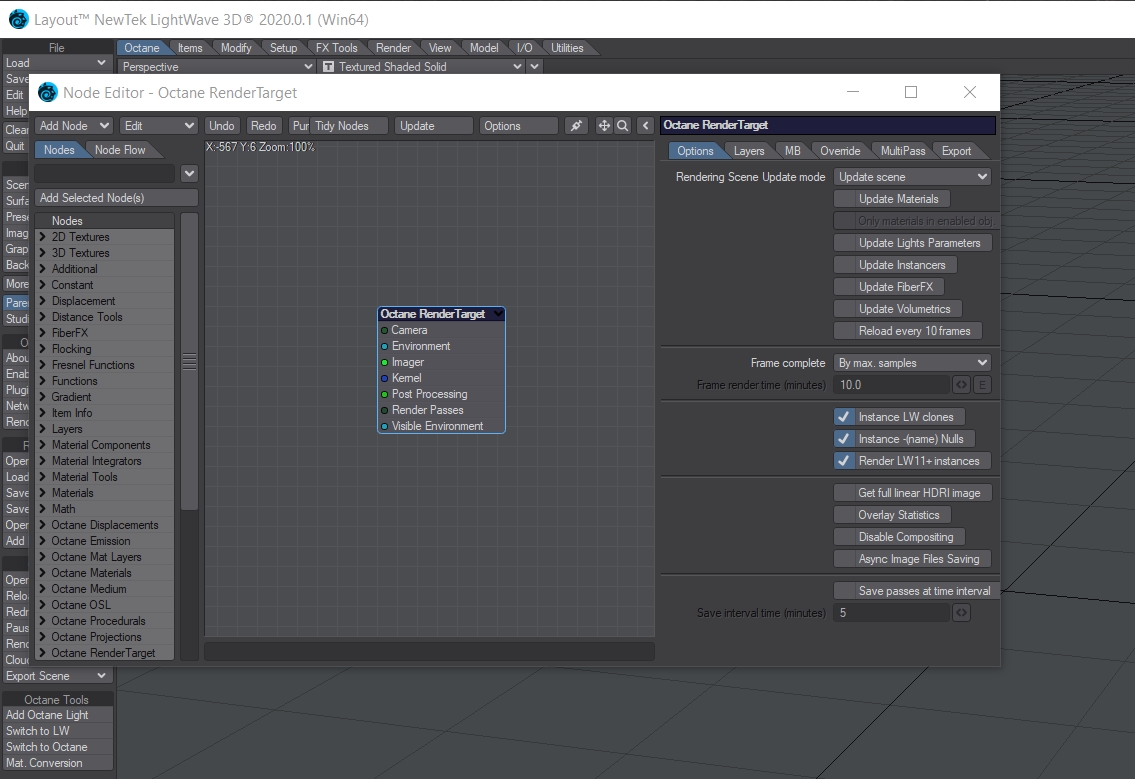Click the LightWave logo in the Layout title bar
This screenshot has width=1135, height=779.
coord(18,20)
